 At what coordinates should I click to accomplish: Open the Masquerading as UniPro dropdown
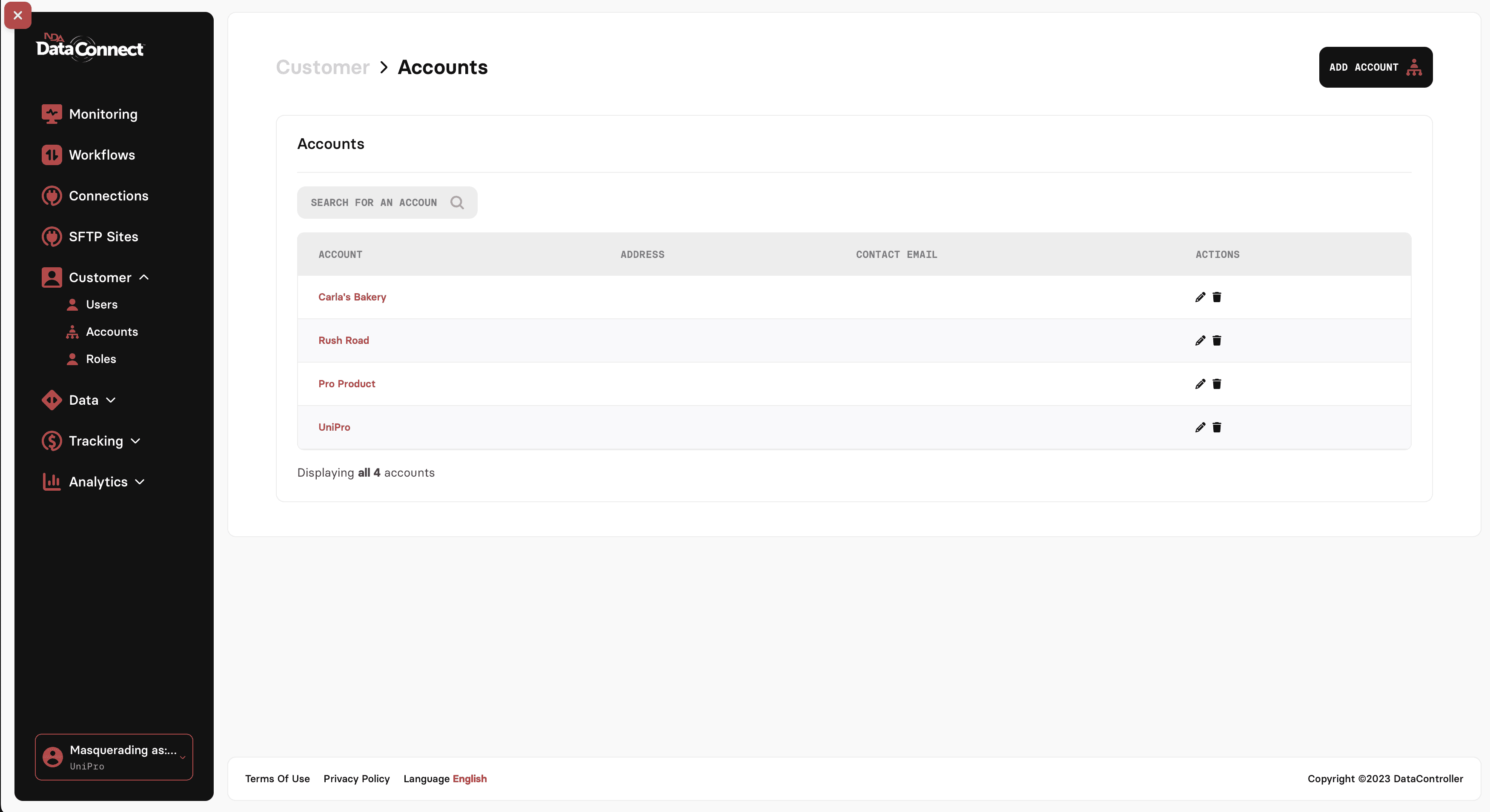pyautogui.click(x=114, y=757)
